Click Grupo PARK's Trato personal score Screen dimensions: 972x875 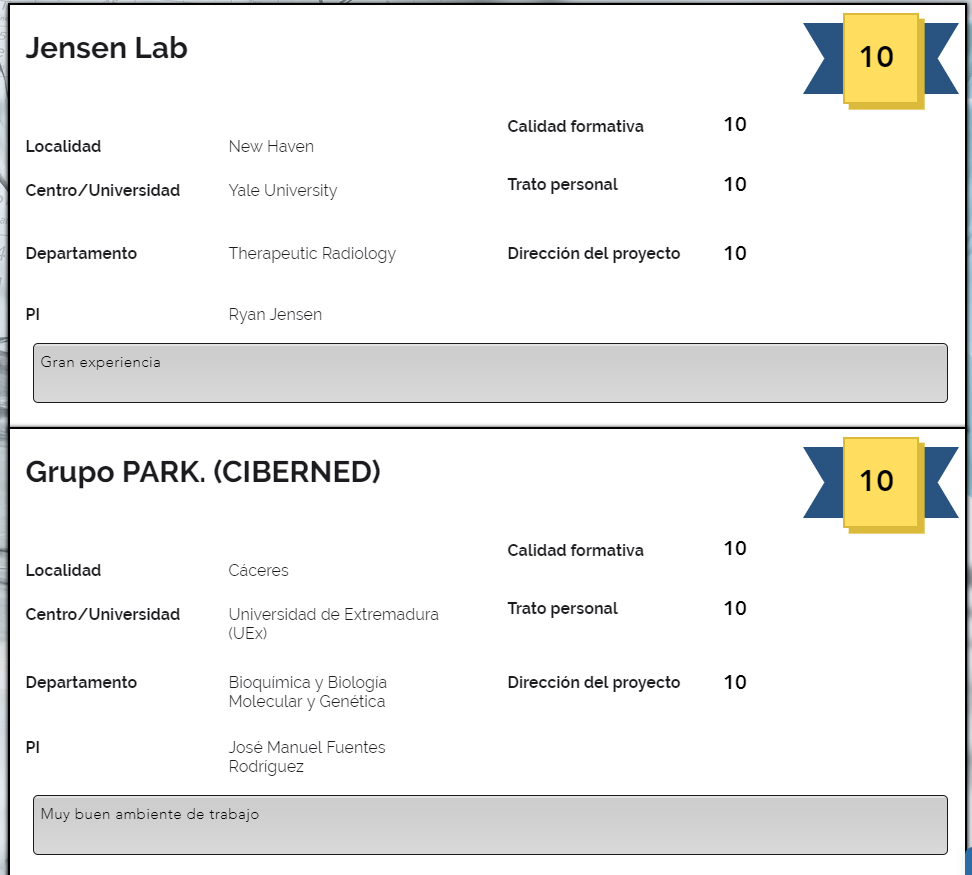coord(735,608)
